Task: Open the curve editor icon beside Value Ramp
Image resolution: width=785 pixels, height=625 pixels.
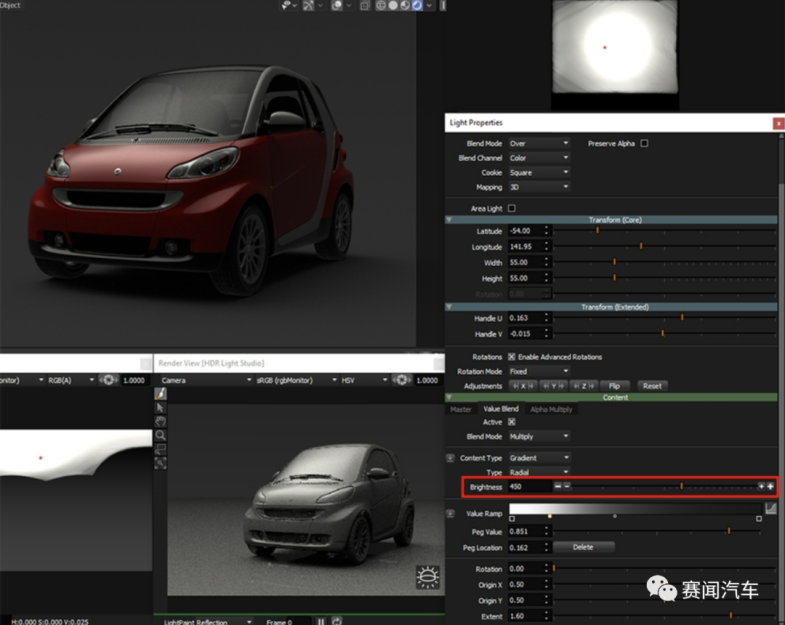Action: click(771, 509)
